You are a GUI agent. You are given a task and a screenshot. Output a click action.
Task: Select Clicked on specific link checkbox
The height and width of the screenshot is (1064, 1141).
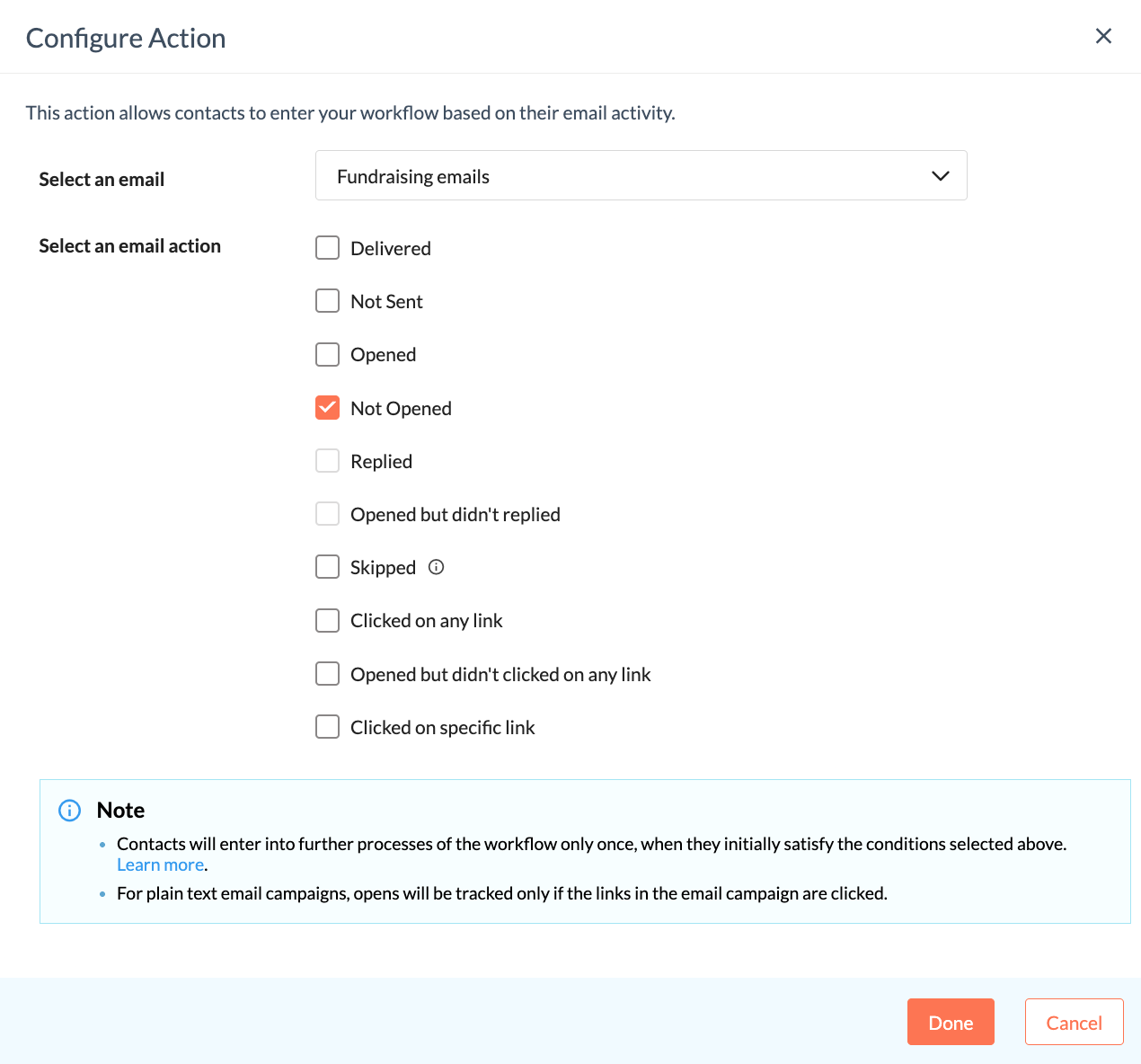coord(328,727)
